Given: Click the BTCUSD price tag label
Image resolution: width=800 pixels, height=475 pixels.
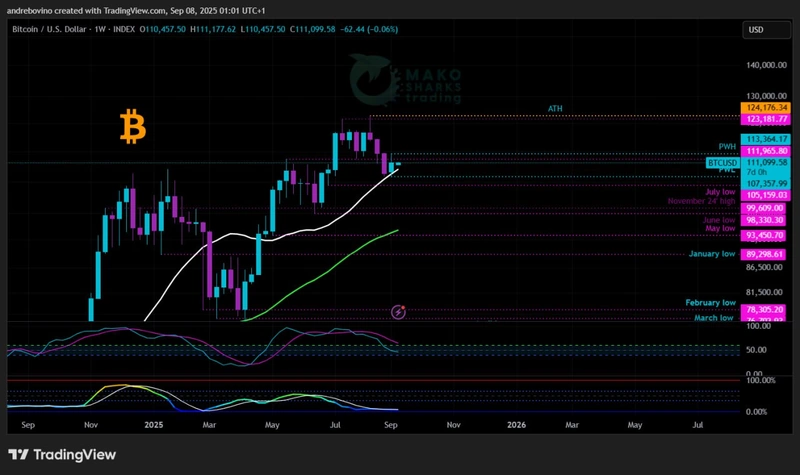Looking at the screenshot, I should pyautogui.click(x=720, y=162).
